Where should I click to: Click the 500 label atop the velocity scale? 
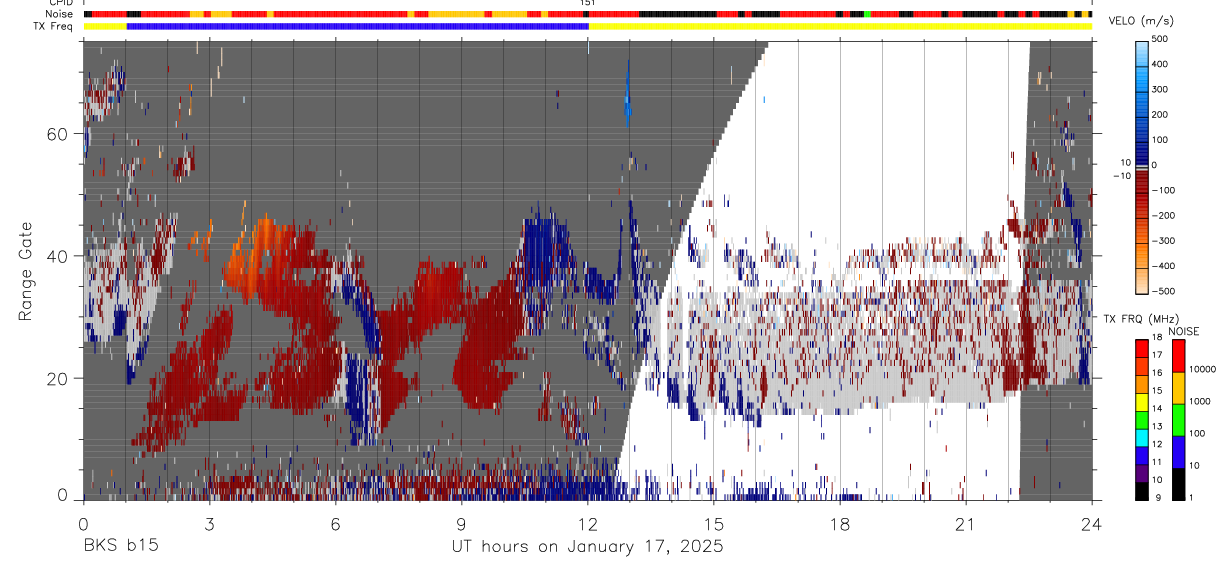1161,39
